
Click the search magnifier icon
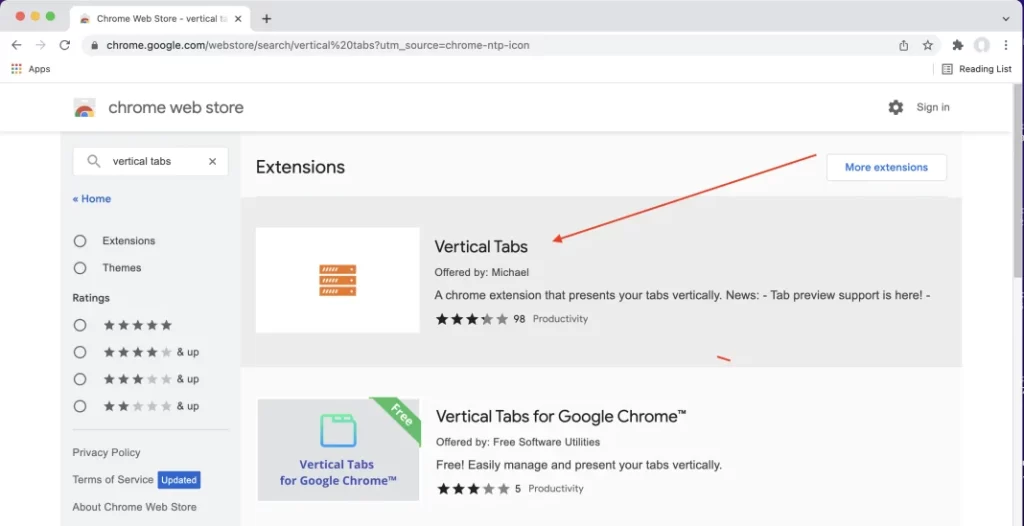point(94,161)
